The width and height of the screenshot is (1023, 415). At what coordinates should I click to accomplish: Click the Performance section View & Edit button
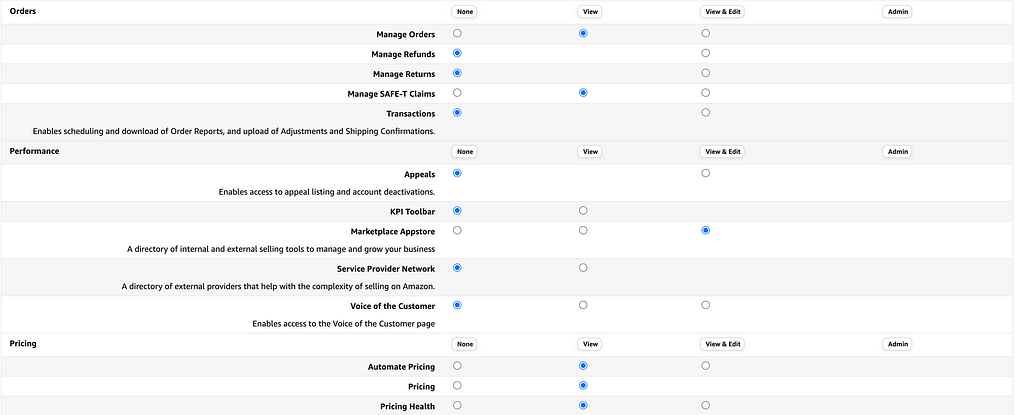[723, 151]
